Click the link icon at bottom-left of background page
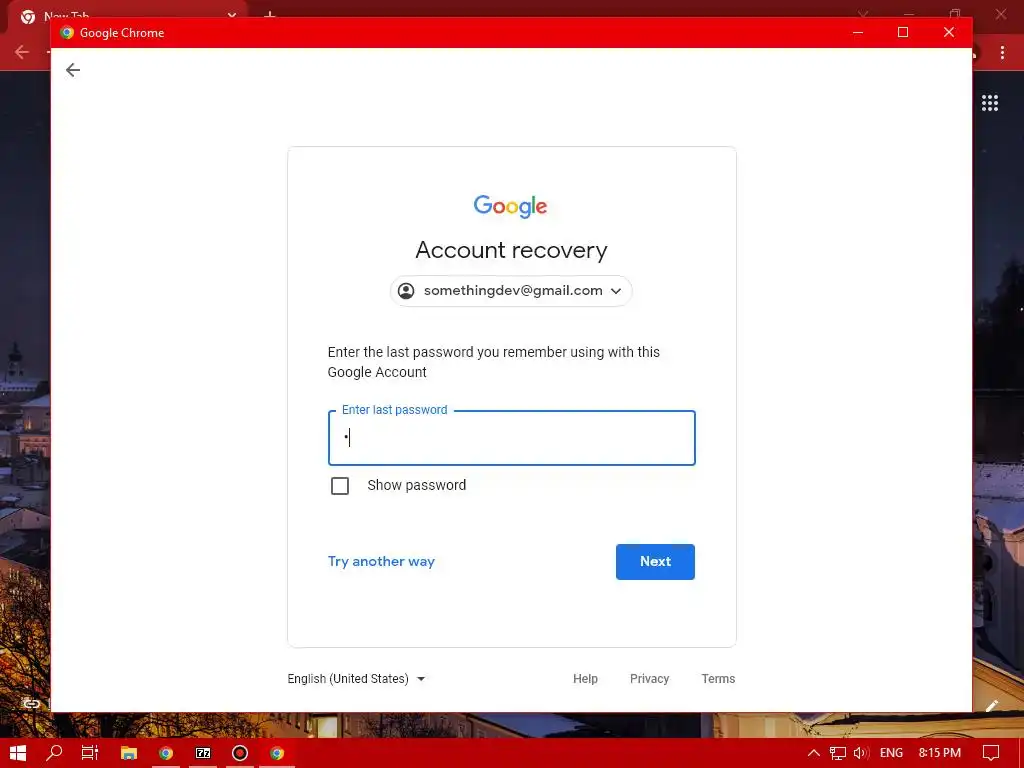 [x=31, y=703]
